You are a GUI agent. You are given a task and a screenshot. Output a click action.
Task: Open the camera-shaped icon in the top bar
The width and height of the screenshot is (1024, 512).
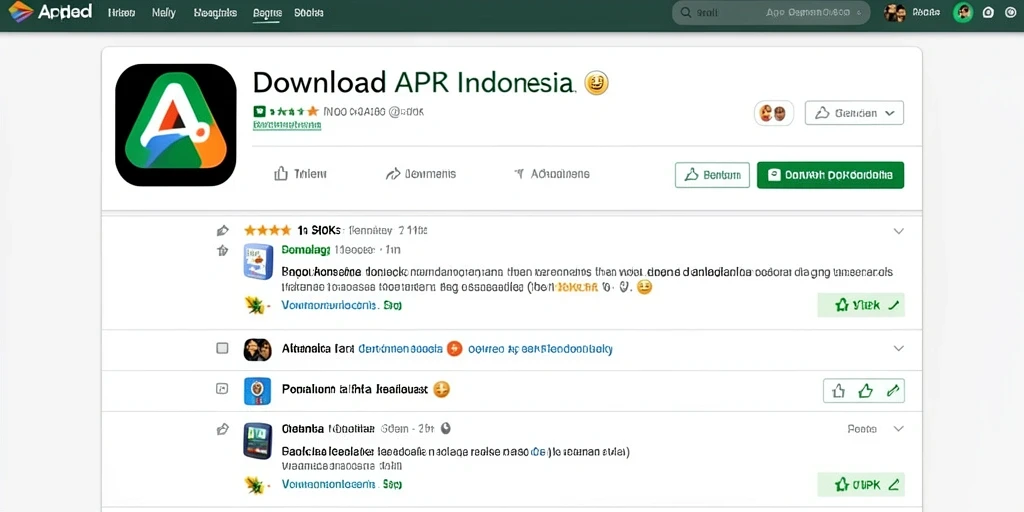988,12
